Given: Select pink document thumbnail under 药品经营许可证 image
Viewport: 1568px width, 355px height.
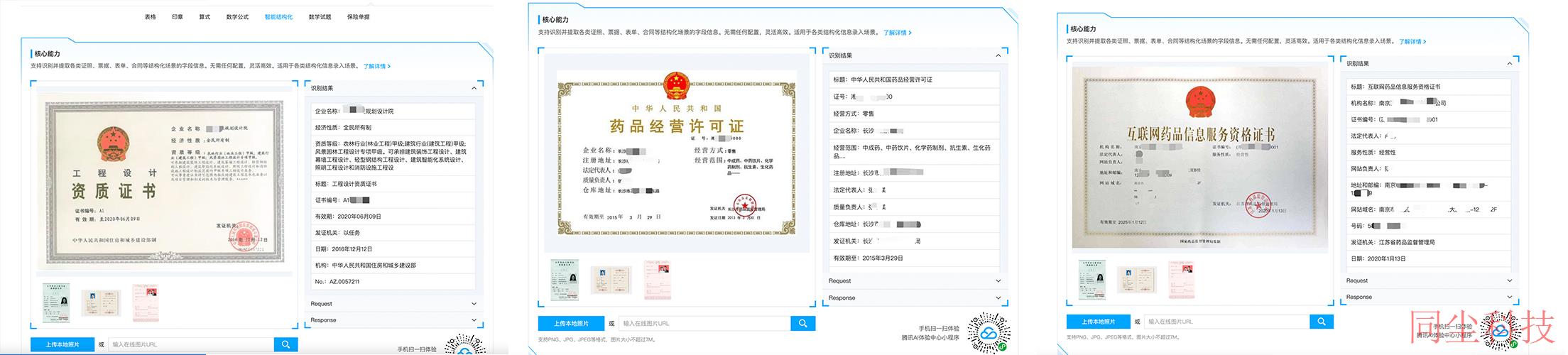Looking at the screenshot, I should coord(657,280).
